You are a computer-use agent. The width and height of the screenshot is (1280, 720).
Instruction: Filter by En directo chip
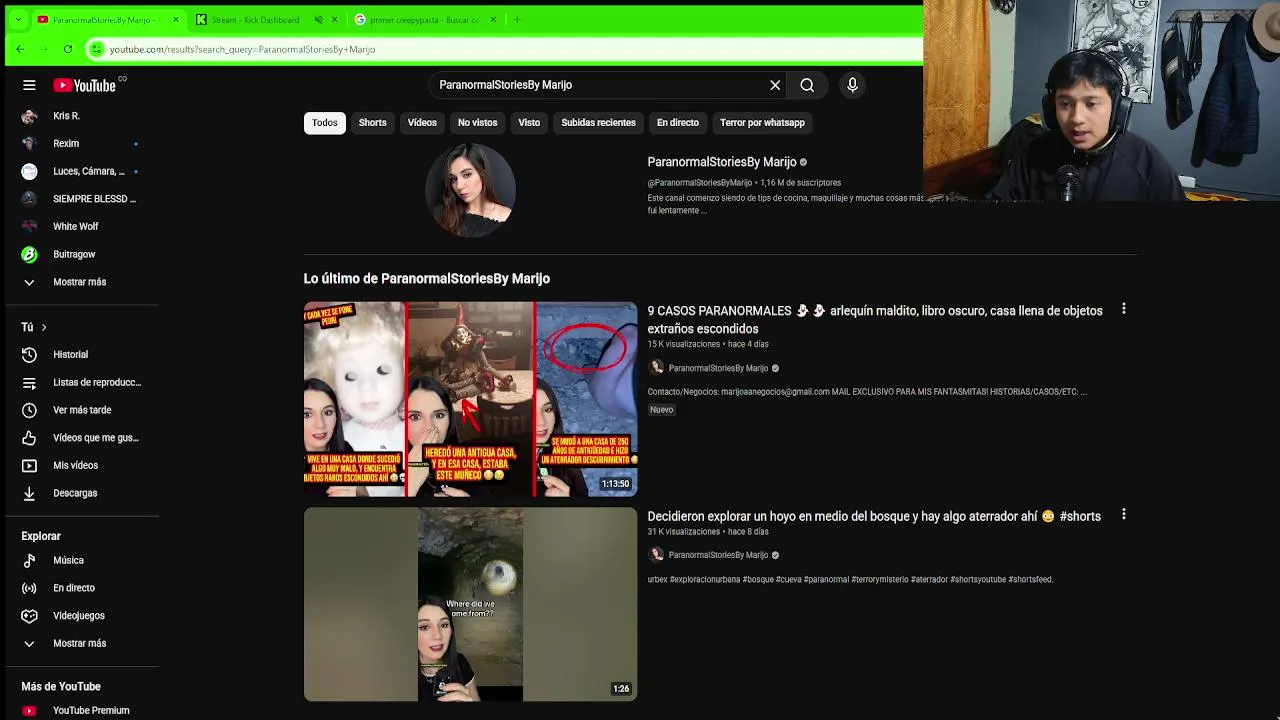point(678,123)
